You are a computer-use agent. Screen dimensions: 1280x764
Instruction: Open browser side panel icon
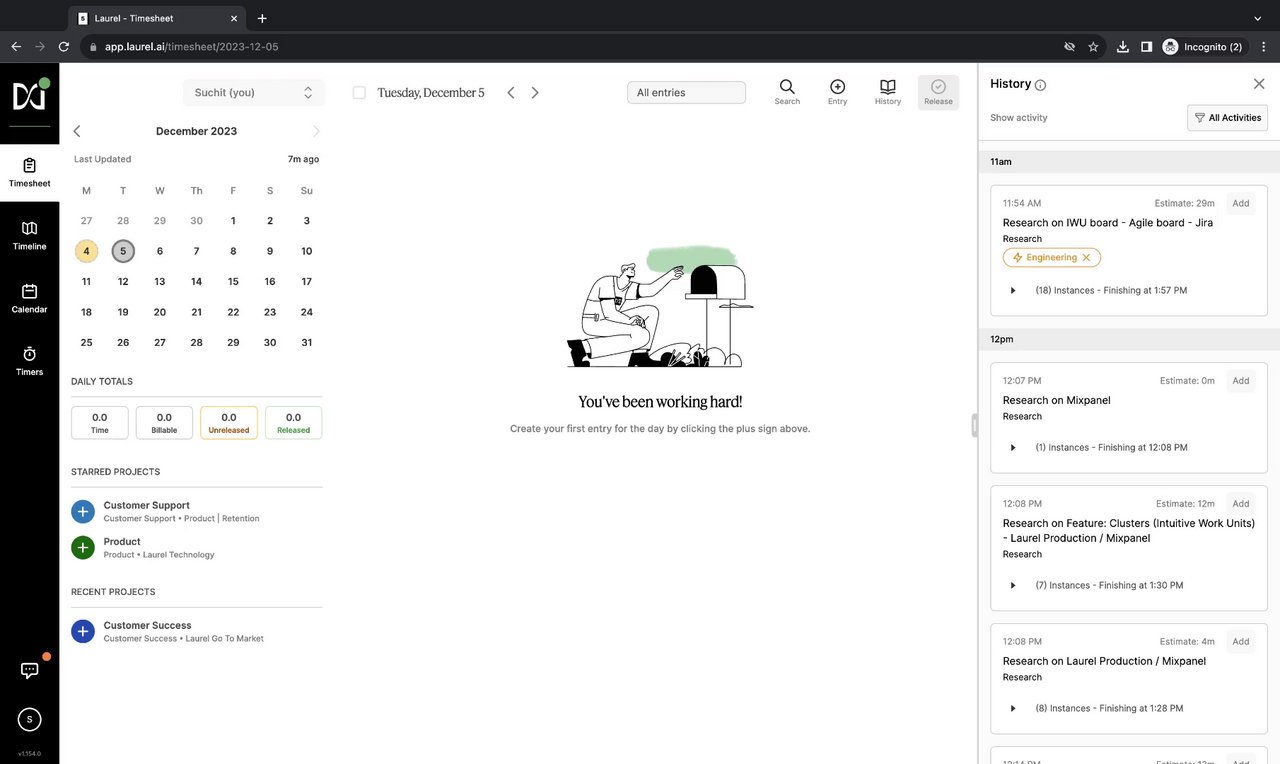pyautogui.click(x=1146, y=46)
